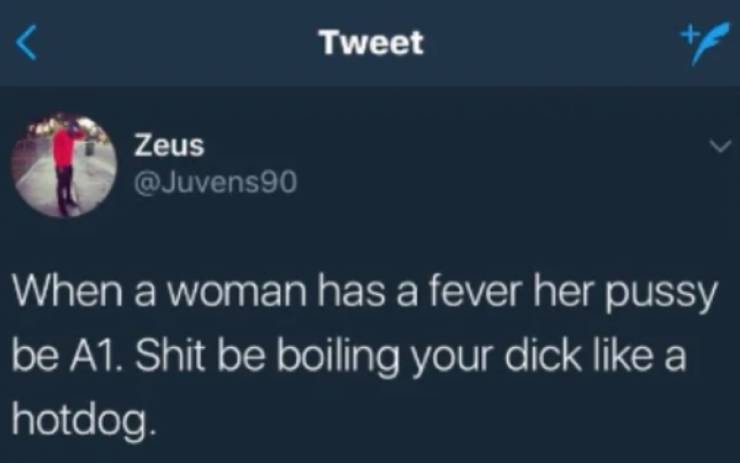Select the Tweet header title

(x=370, y=42)
